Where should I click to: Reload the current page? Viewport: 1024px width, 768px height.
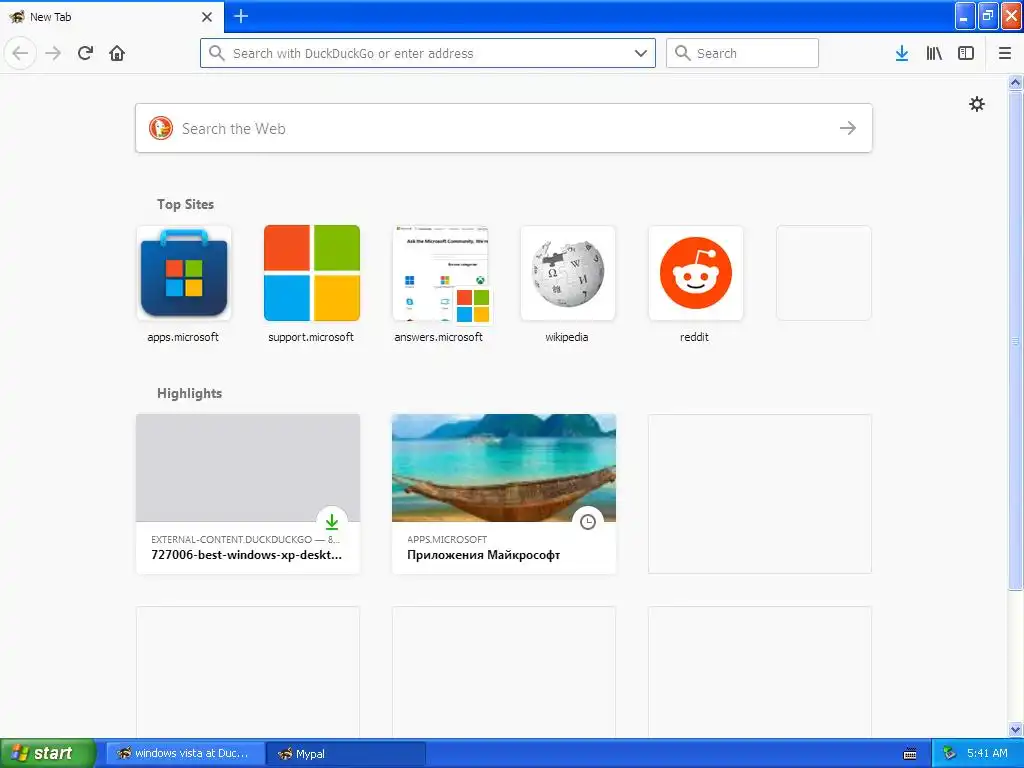(85, 53)
